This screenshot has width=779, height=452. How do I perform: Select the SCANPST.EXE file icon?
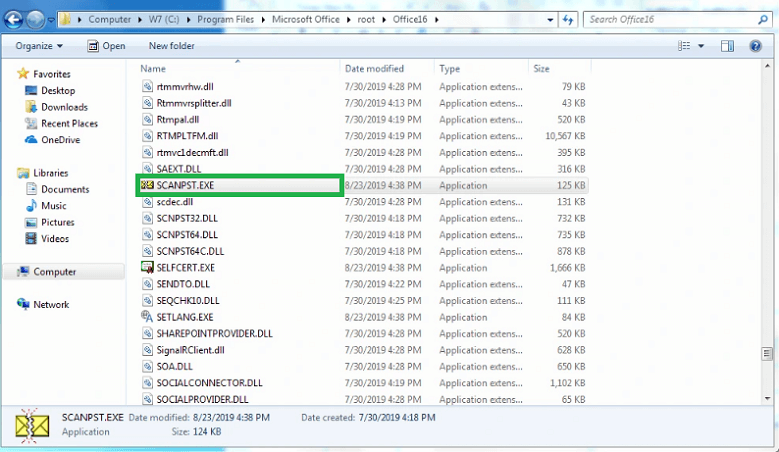pos(147,185)
